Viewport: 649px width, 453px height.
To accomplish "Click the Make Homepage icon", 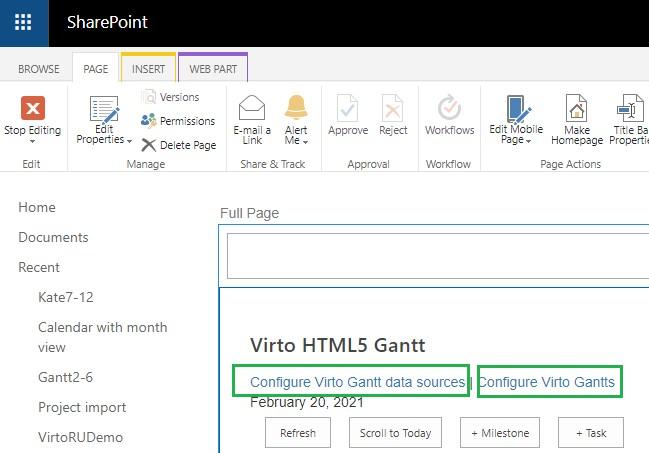I will (577, 108).
